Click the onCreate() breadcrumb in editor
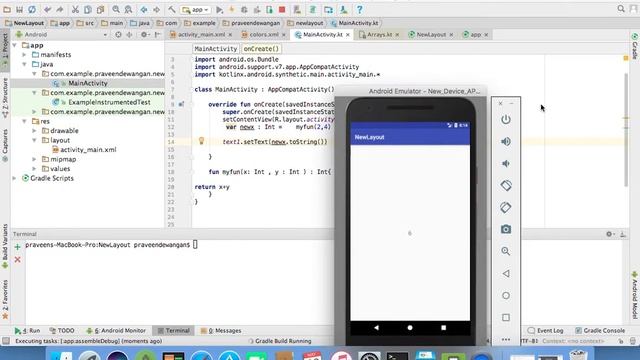640x360 pixels. (261, 49)
